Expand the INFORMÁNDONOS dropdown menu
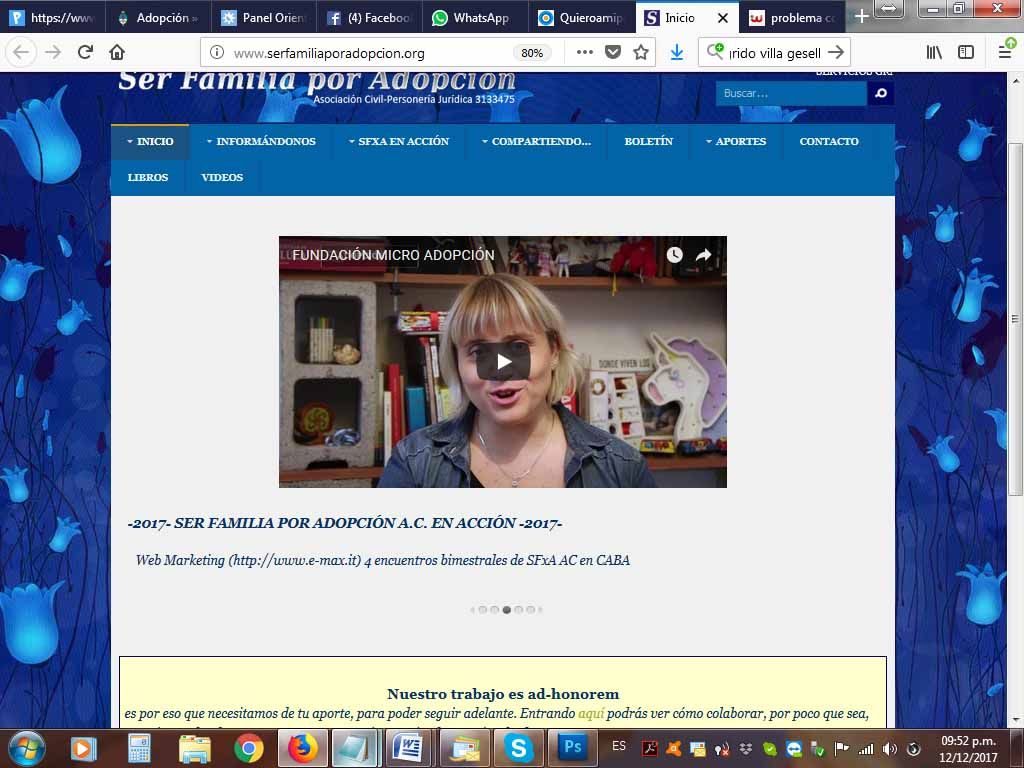The image size is (1024, 768). [x=261, y=141]
